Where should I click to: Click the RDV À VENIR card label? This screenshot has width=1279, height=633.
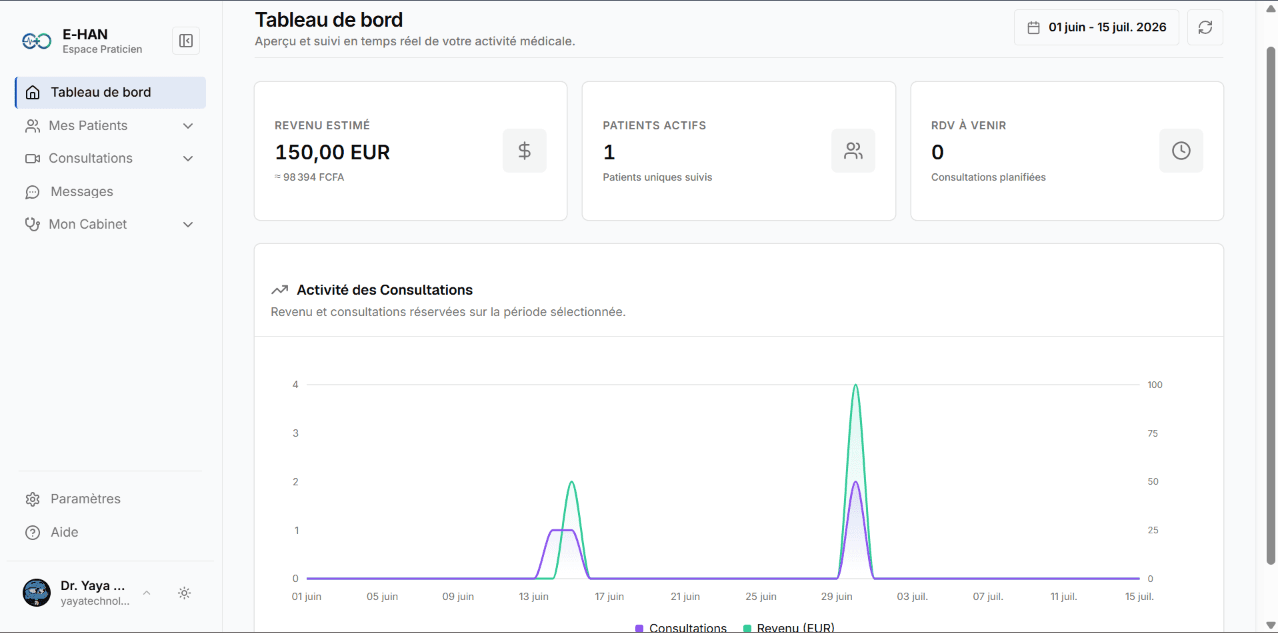click(969, 126)
